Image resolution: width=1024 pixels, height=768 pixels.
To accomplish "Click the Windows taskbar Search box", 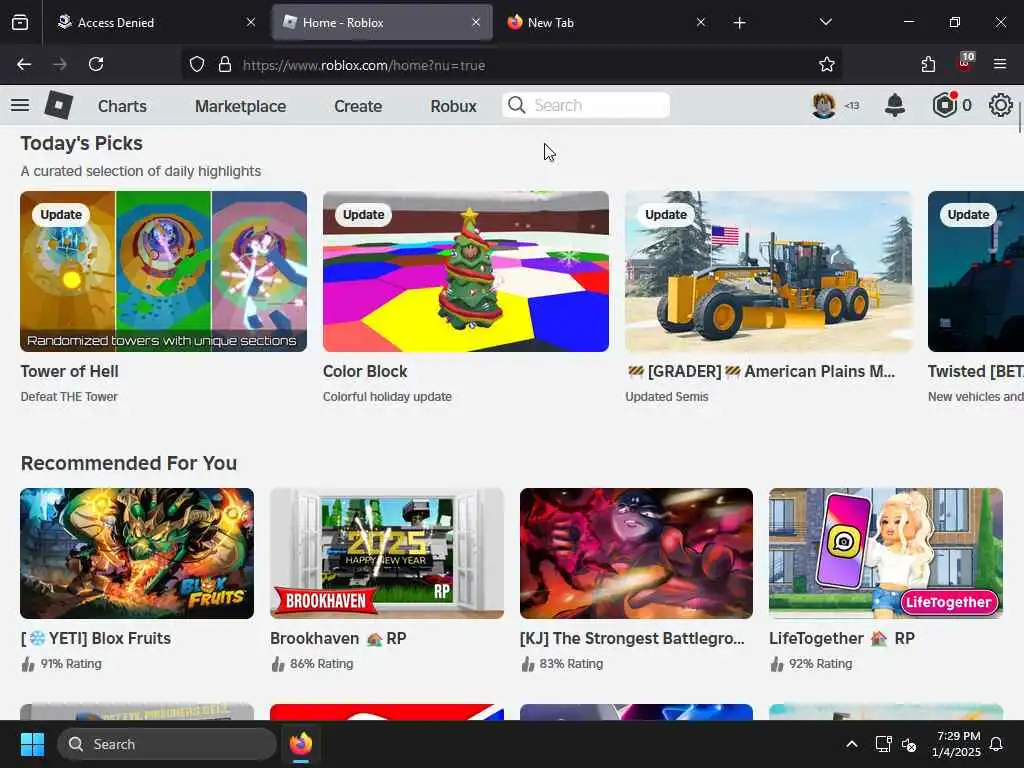I will pos(167,744).
